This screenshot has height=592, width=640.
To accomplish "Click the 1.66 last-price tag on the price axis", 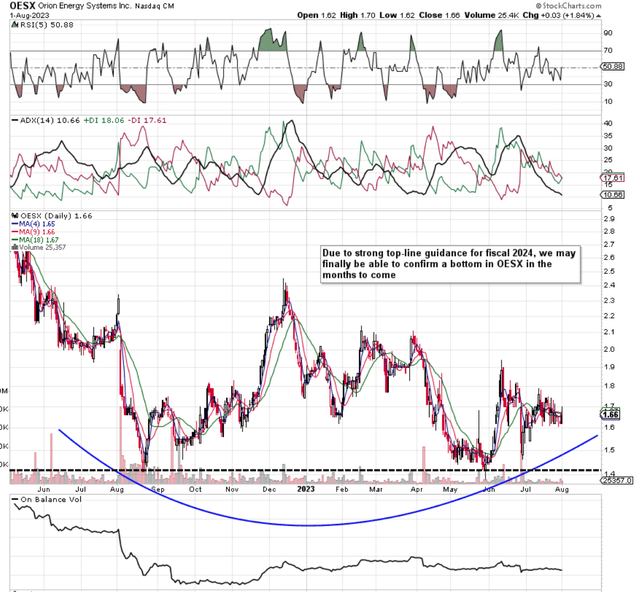I will point(611,415).
